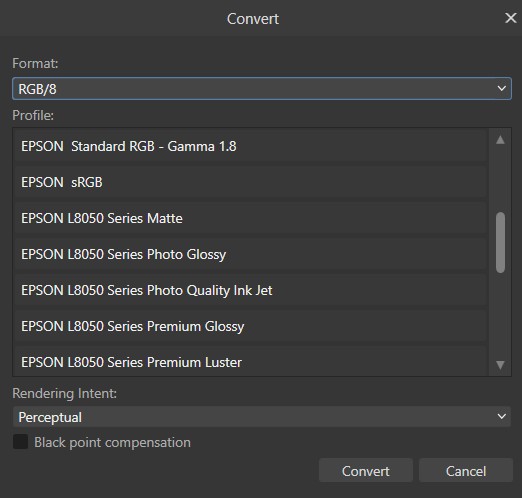Pick EPSON L8050 Series Photo Glossy
The image size is (522, 498).
coord(250,254)
